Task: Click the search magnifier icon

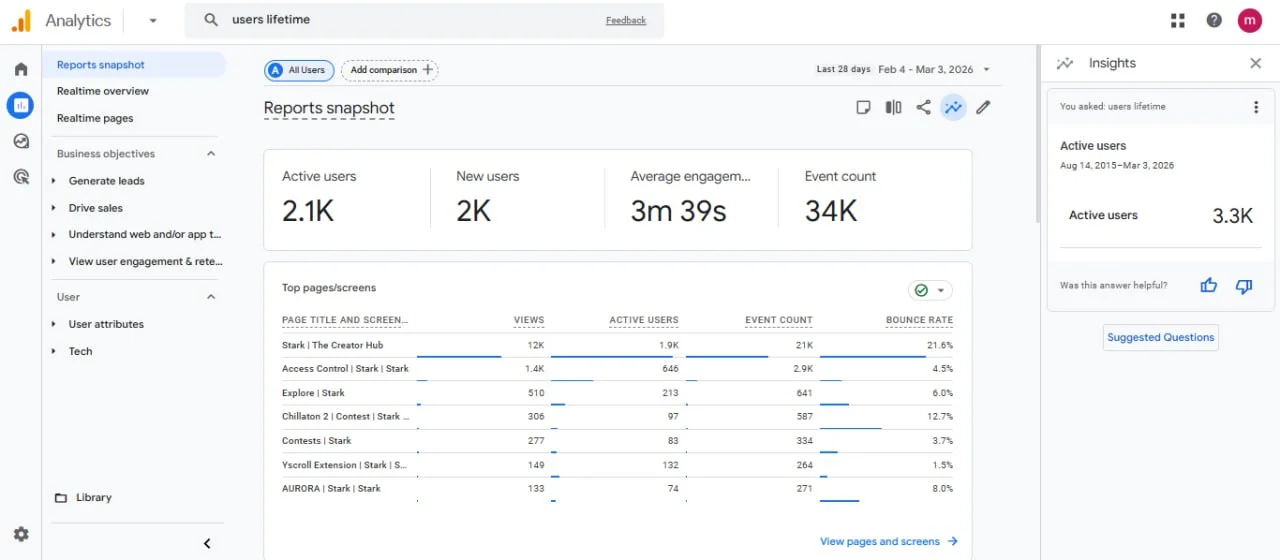Action: pyautogui.click(x=211, y=20)
